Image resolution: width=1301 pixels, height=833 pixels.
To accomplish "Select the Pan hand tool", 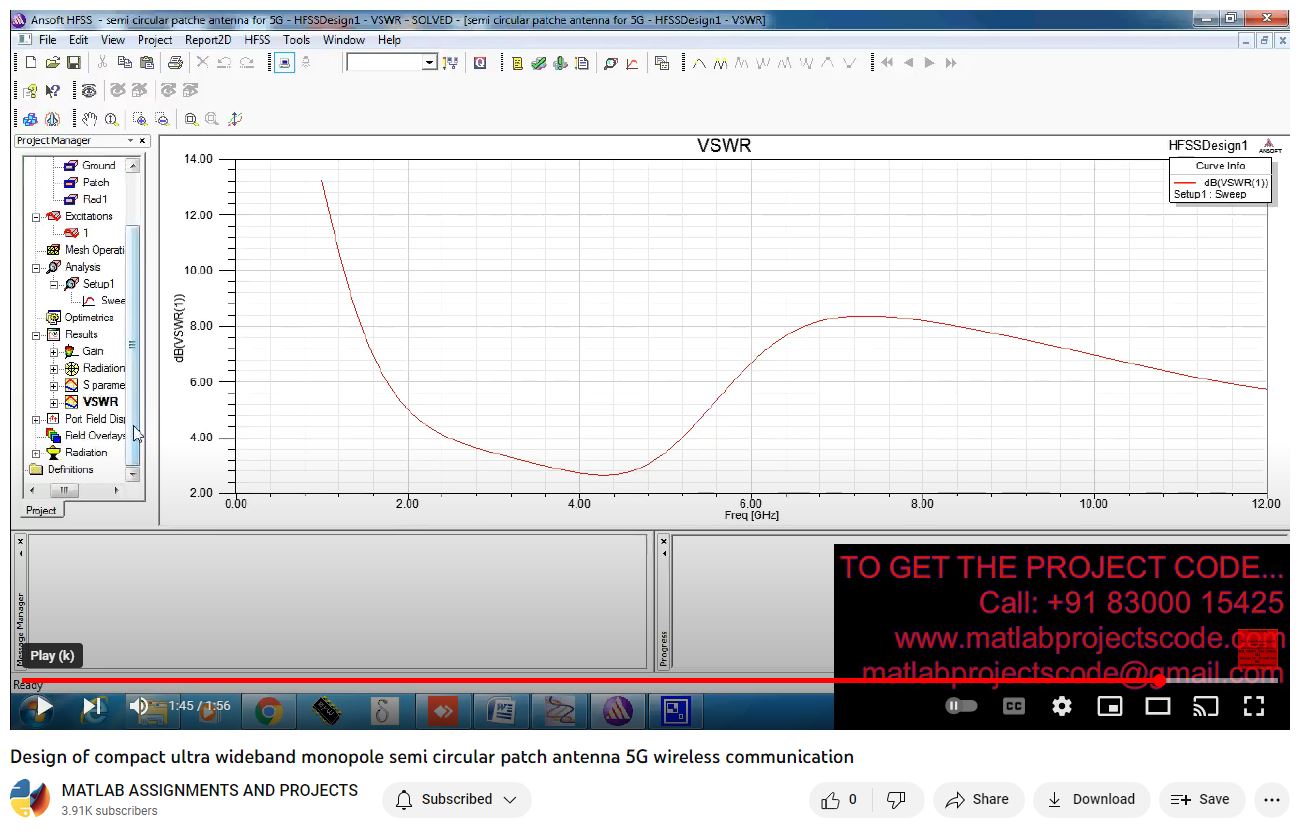I will tap(90, 119).
